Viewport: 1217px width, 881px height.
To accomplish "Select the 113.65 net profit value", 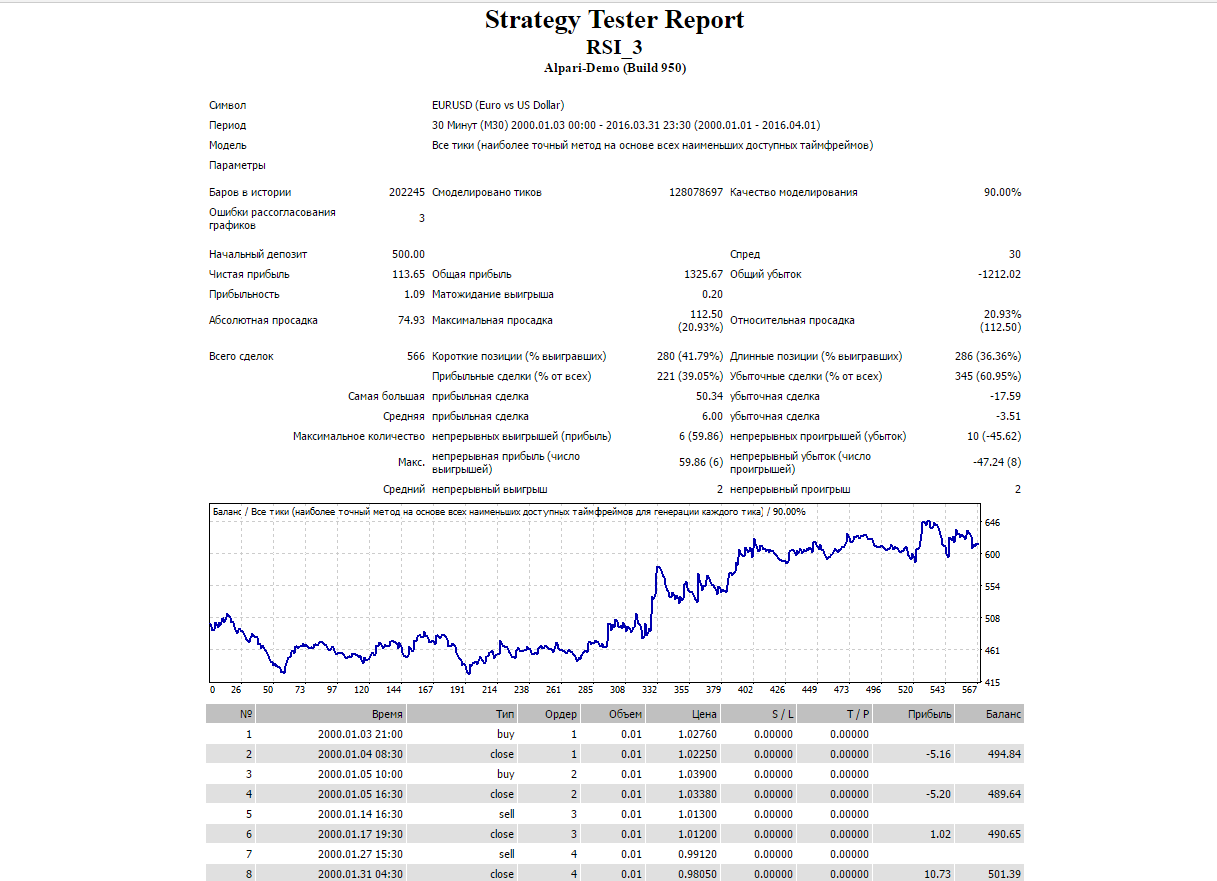I will click(x=408, y=274).
